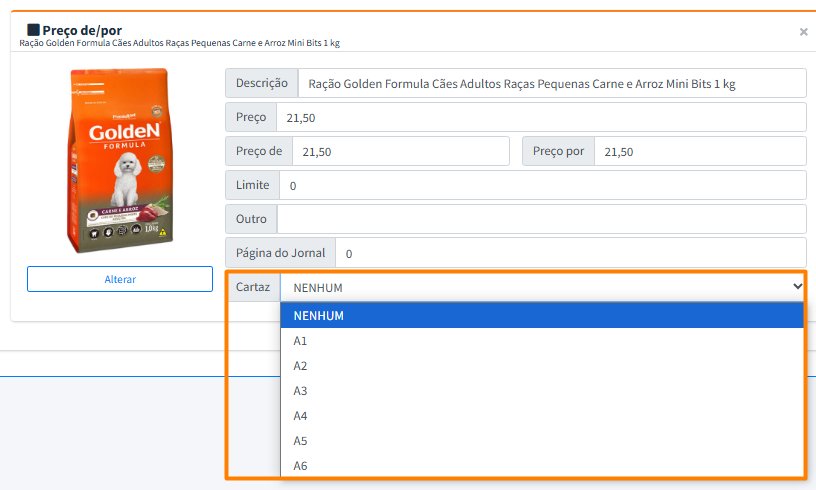The width and height of the screenshot is (816, 490).
Task: Focus the Descrição text field
Action: pos(552,84)
